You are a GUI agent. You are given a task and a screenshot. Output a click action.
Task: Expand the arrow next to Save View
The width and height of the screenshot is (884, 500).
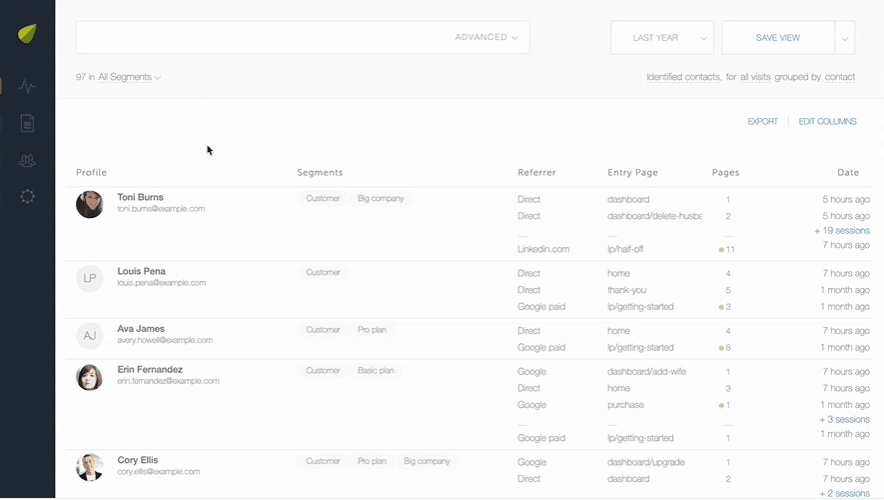click(x=845, y=37)
